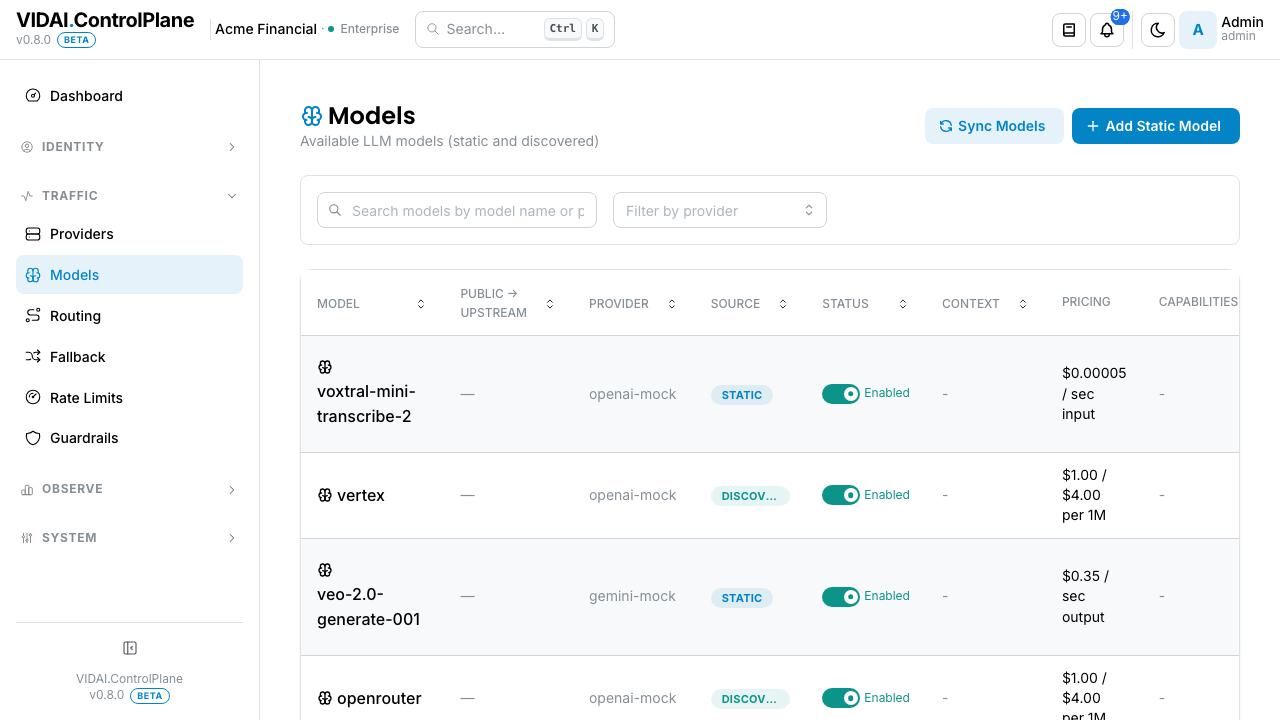Viewport: 1280px width, 720px height.
Task: Toggle openrouter model enabled switch
Action: click(x=841, y=698)
